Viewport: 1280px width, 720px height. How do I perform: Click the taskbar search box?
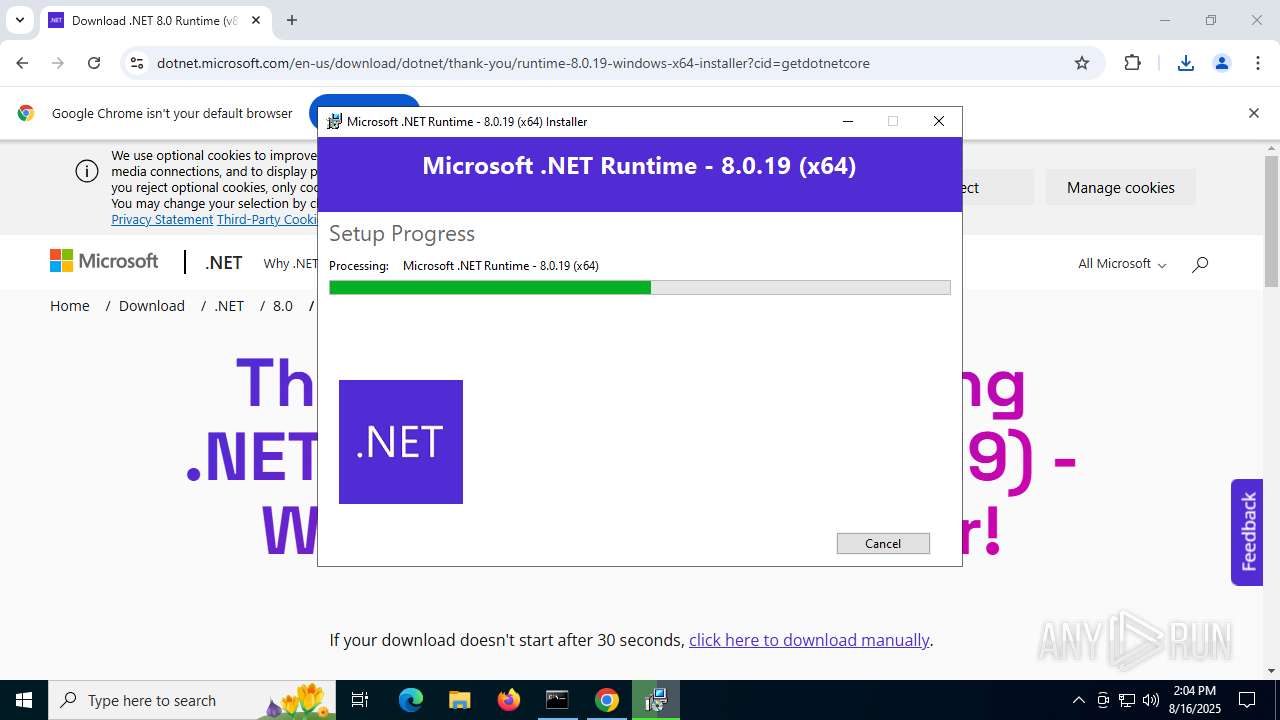[192, 700]
